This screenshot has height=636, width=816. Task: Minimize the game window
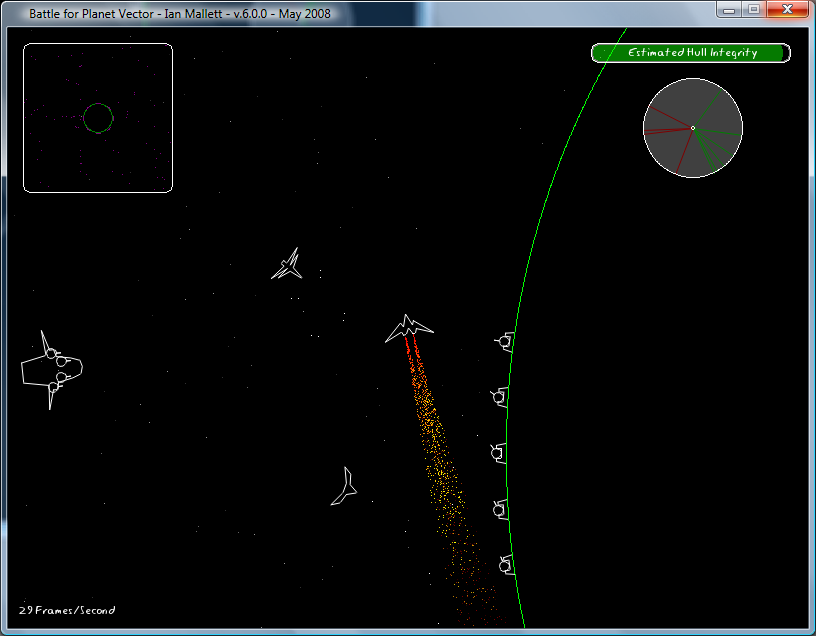tap(730, 10)
